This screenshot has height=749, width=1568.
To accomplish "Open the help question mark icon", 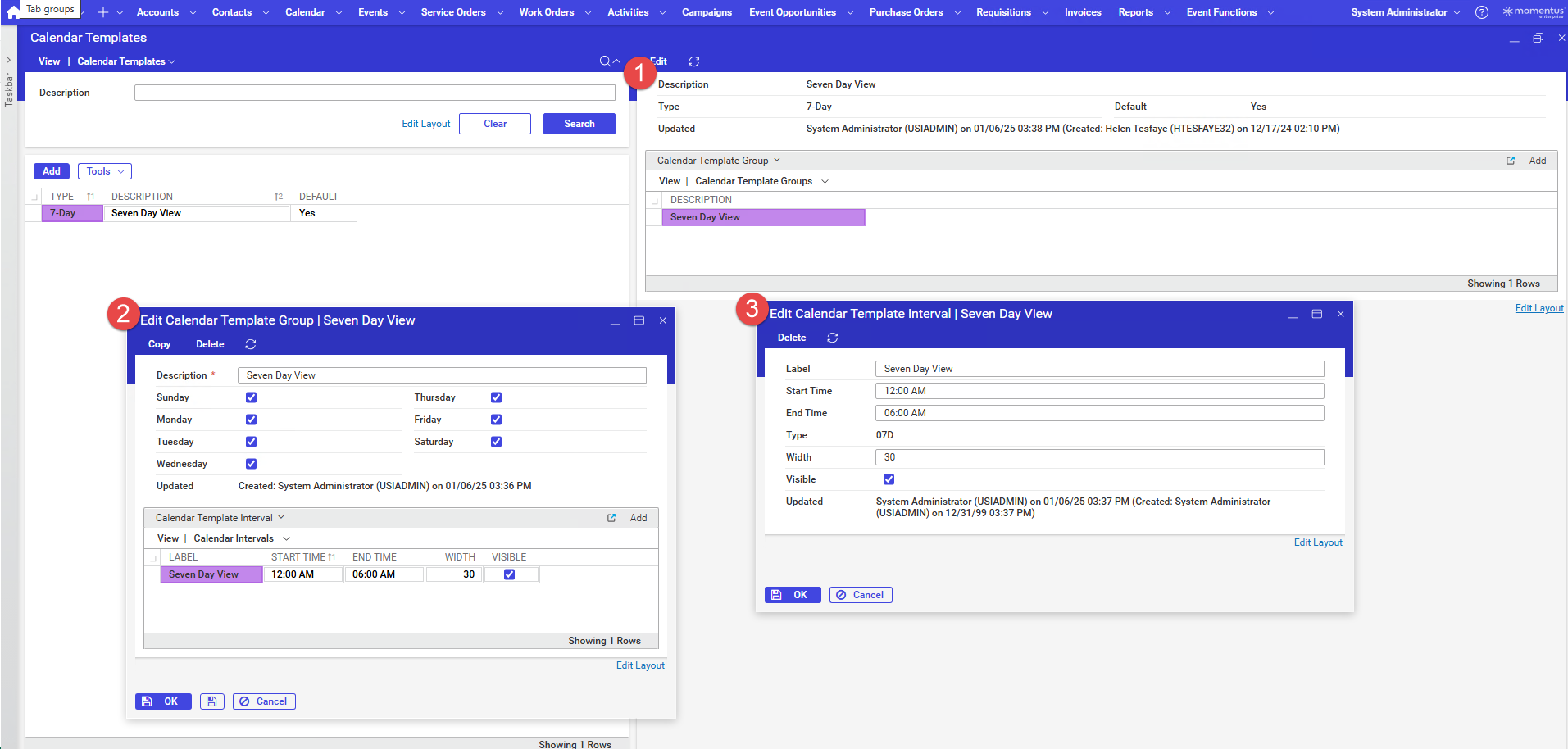I will [x=1482, y=12].
